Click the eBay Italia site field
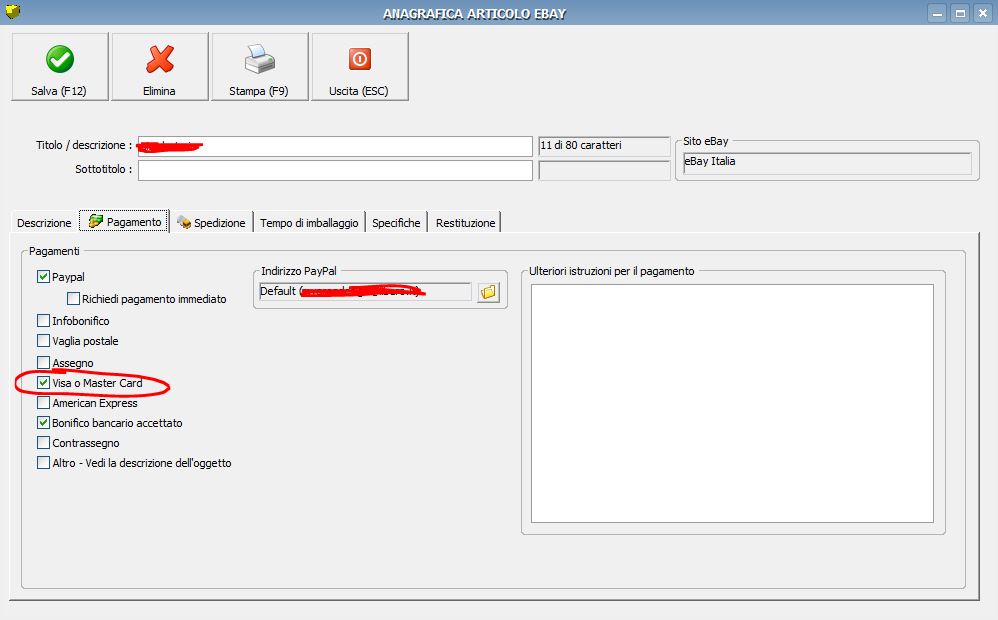Image resolution: width=998 pixels, height=620 pixels. [827, 163]
